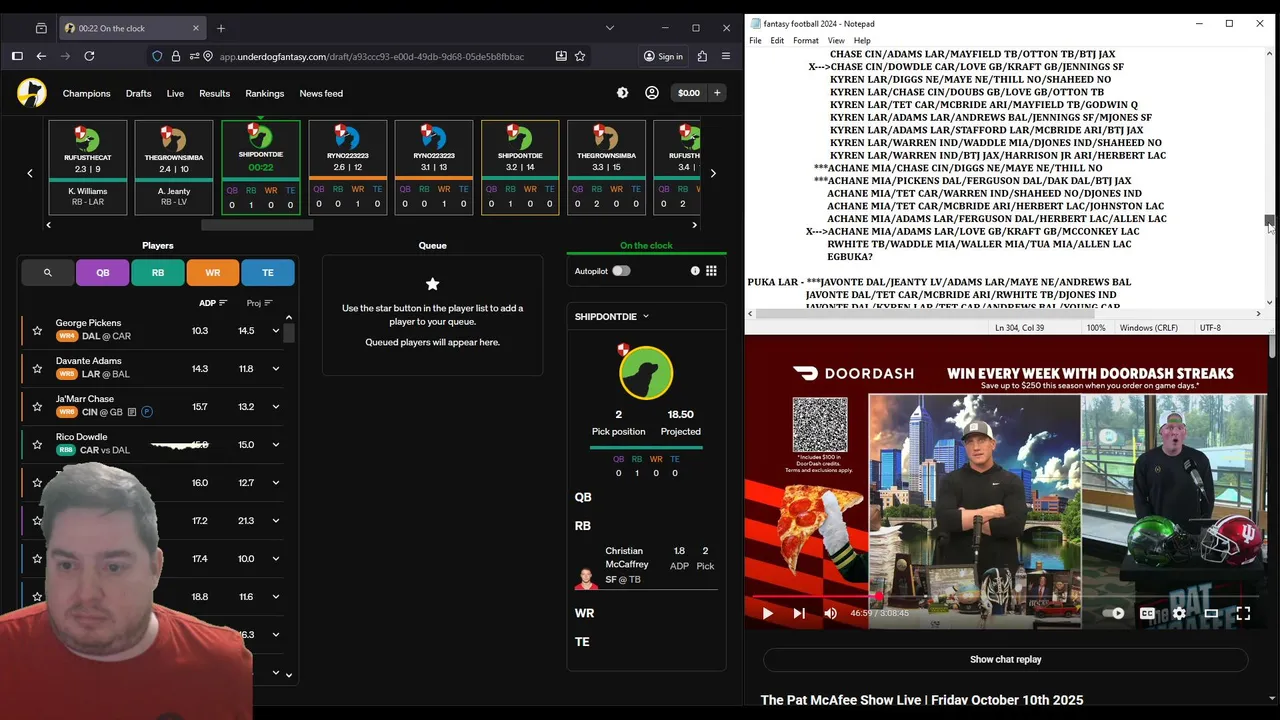Open the browser tab list dropdown
This screenshot has height=720, width=1280.
coord(610,28)
